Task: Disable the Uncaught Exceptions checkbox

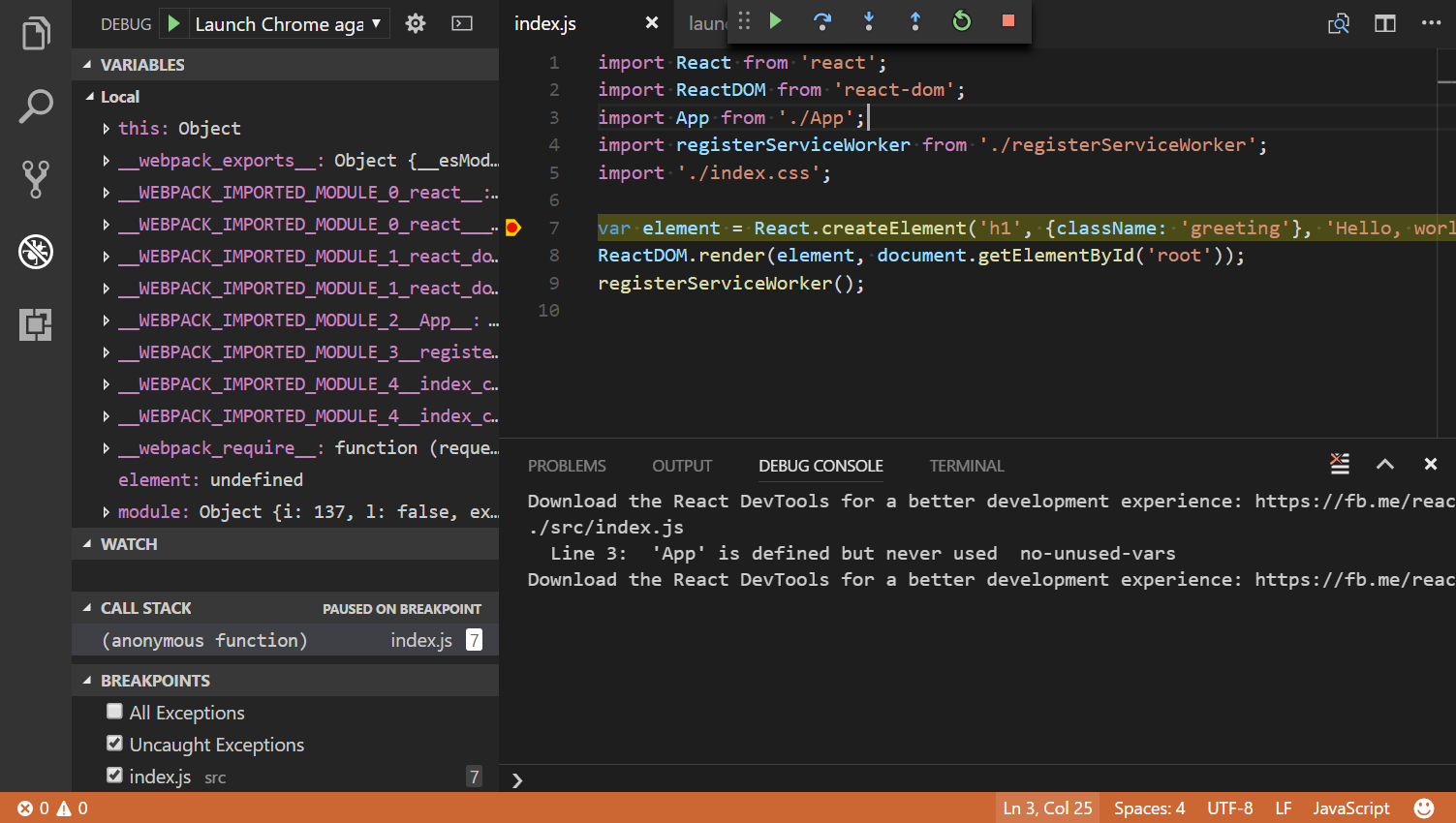Action: point(114,744)
